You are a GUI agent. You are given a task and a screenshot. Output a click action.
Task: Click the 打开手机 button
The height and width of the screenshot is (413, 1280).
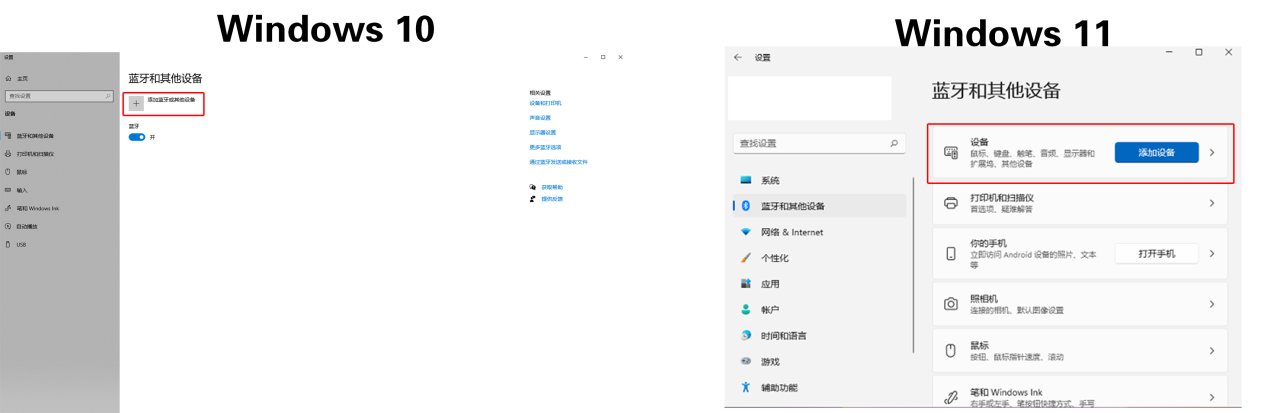tap(1156, 253)
